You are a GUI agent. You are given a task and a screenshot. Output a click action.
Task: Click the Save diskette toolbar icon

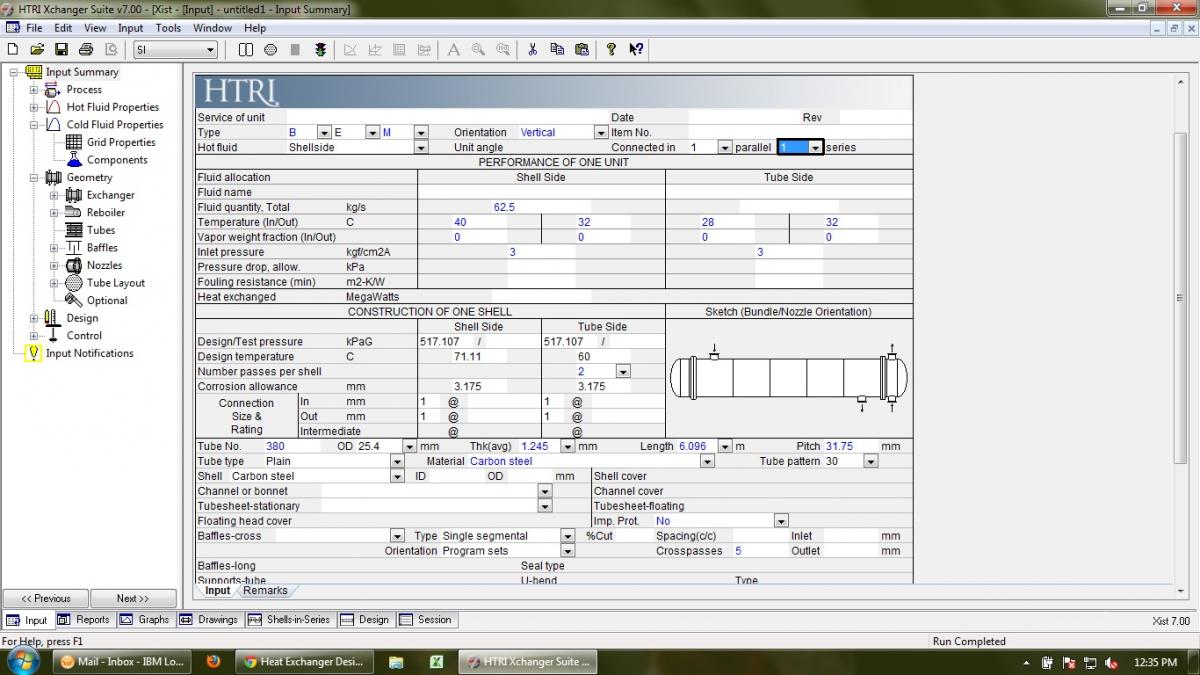click(x=61, y=49)
